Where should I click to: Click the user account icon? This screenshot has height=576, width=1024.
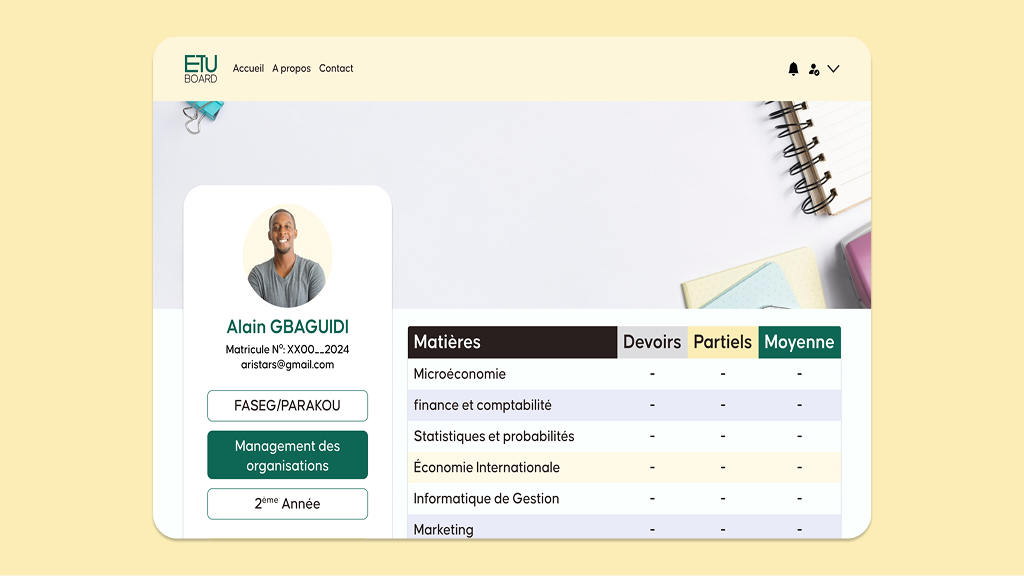814,69
